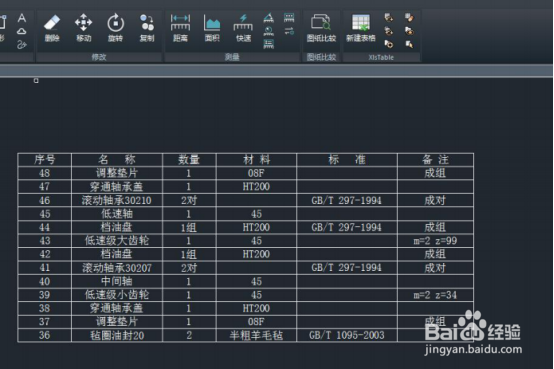The image size is (554, 369).
Task: Click the 1组 quantity in row 44
Action: pyautogui.click(x=189, y=227)
